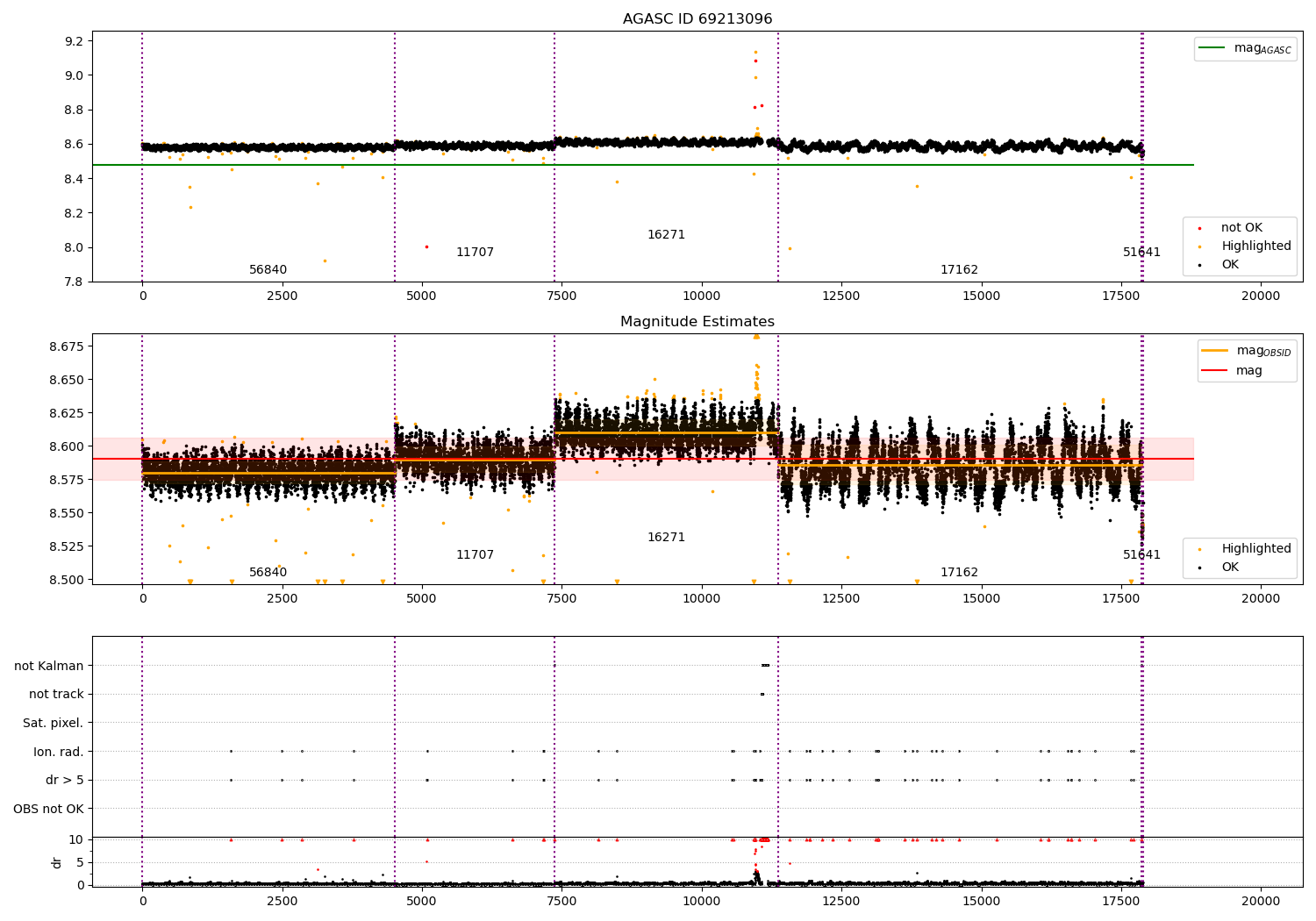Click the 9.0 y-axis tick label
This screenshot has height=921, width=1316.
coord(74,75)
